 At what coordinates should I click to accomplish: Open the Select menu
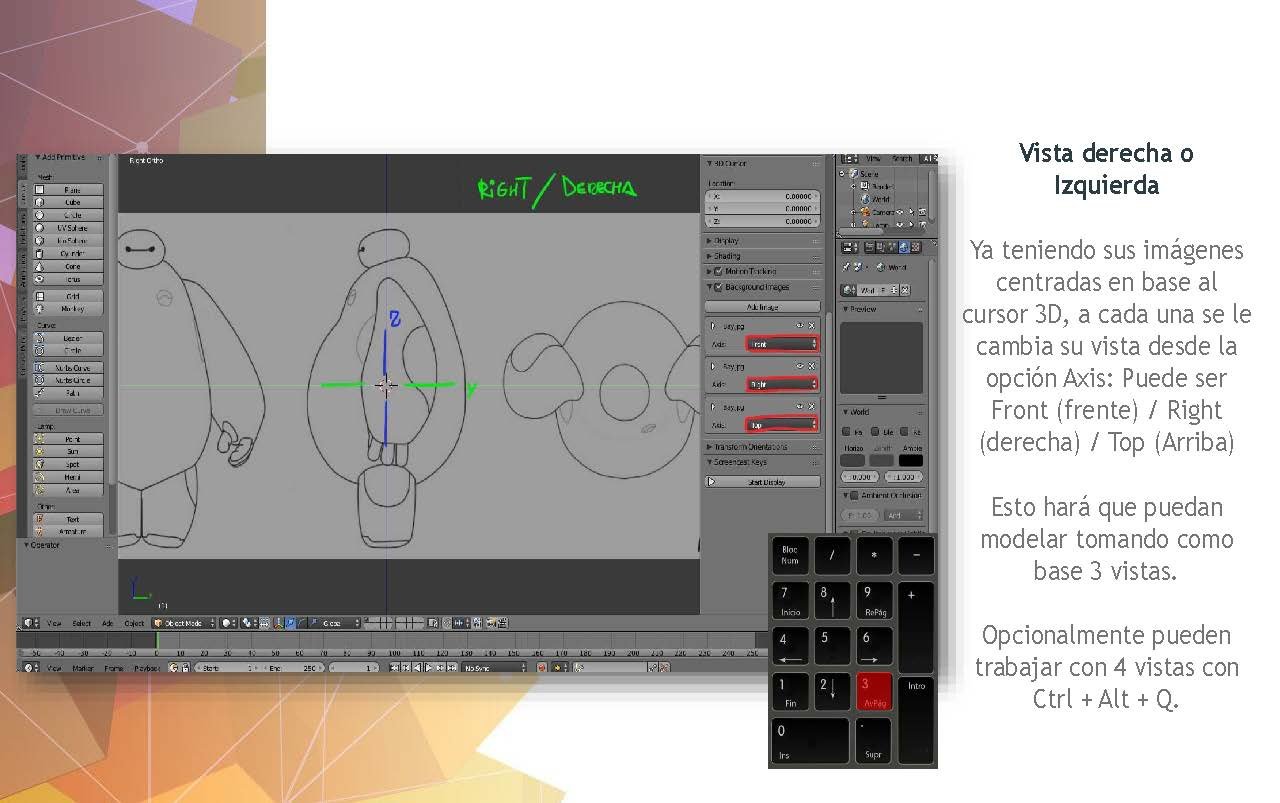point(81,623)
